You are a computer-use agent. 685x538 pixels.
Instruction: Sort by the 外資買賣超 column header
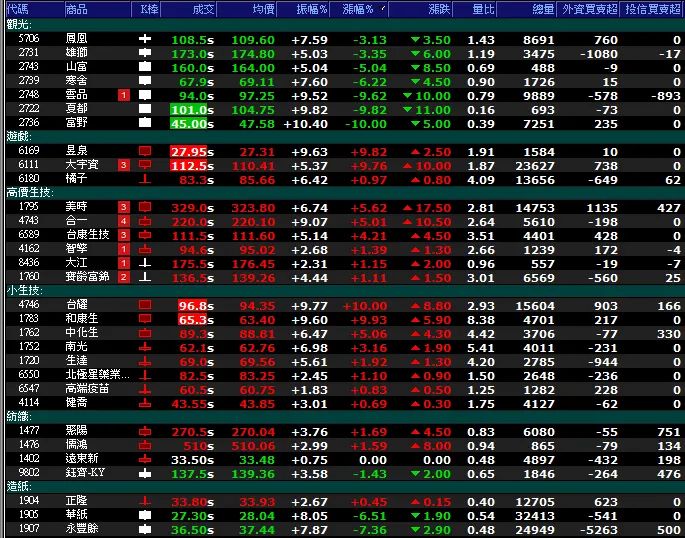point(588,9)
